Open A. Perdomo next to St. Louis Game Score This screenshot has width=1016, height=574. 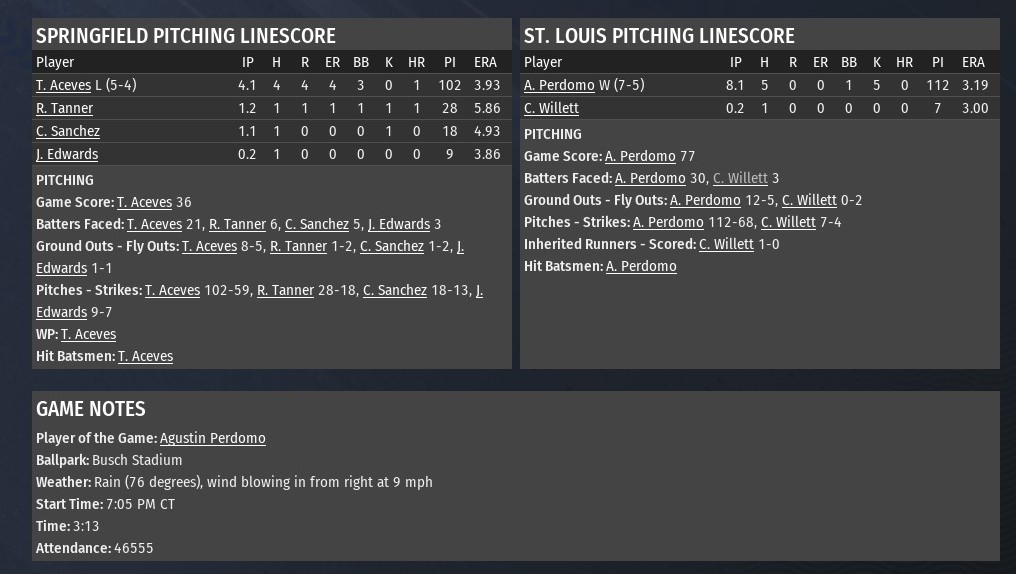640,156
